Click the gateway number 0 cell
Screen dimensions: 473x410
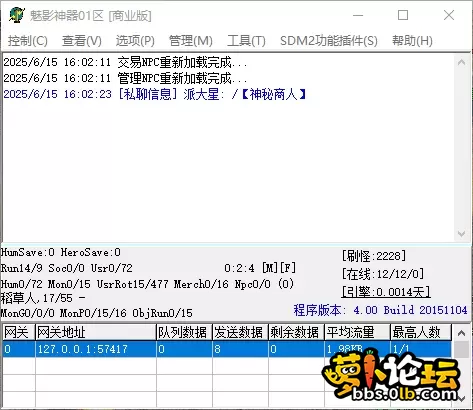pos(19,349)
